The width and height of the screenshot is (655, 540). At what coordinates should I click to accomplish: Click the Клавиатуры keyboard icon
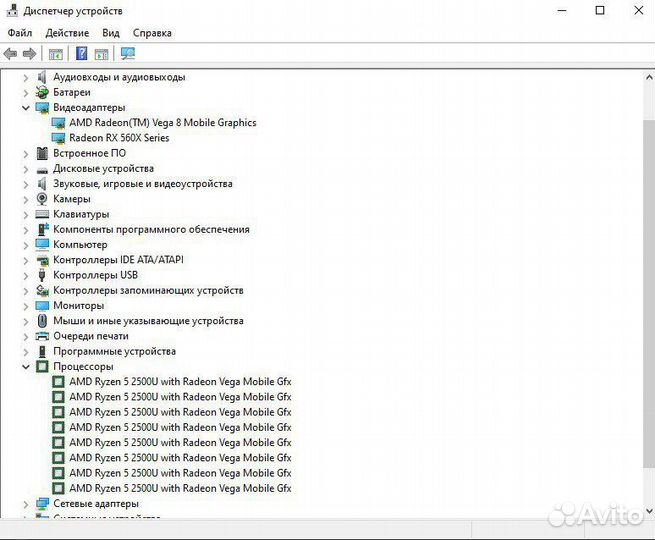42,214
